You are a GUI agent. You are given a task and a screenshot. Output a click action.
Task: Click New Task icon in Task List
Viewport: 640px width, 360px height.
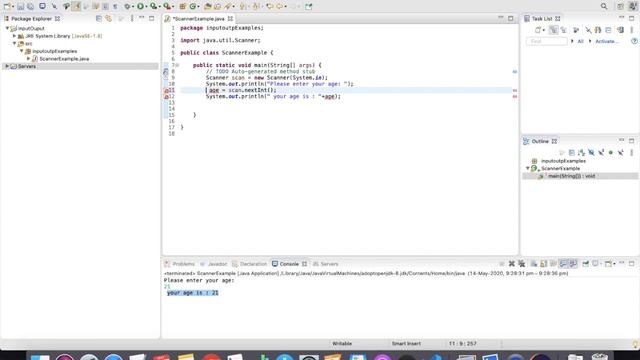coord(538,30)
